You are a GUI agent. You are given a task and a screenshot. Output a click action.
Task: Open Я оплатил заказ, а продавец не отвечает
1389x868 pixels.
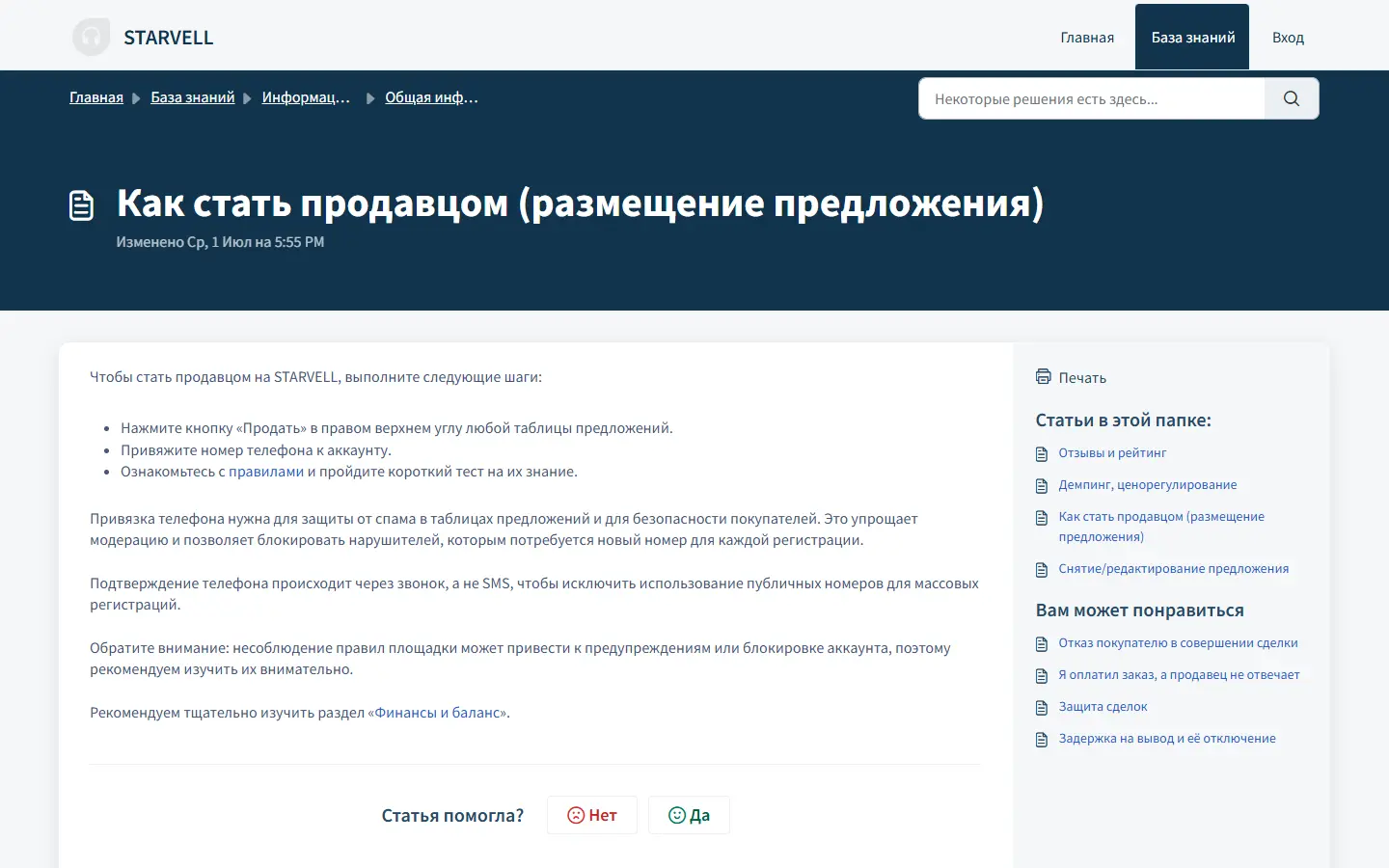(1179, 675)
